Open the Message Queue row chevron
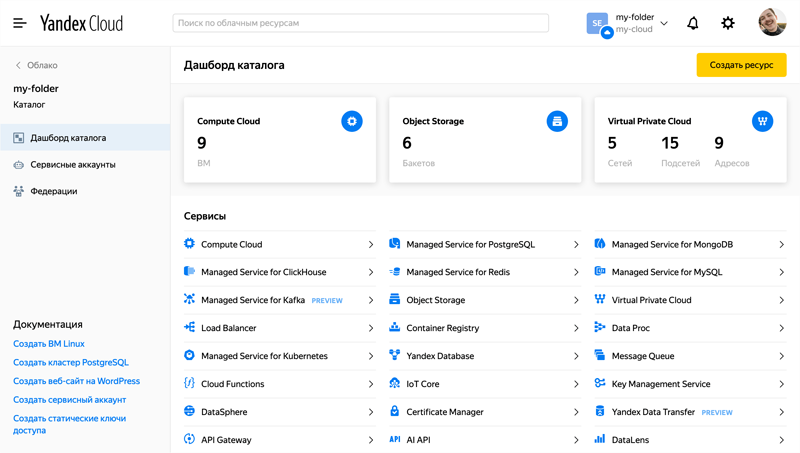This screenshot has height=453, width=800. (x=782, y=356)
